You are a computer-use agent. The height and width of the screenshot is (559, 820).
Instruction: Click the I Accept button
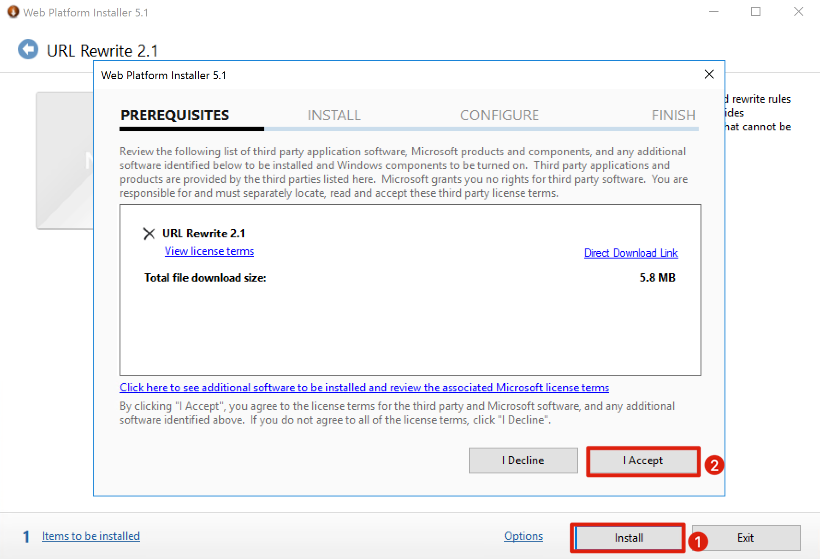[643, 461]
